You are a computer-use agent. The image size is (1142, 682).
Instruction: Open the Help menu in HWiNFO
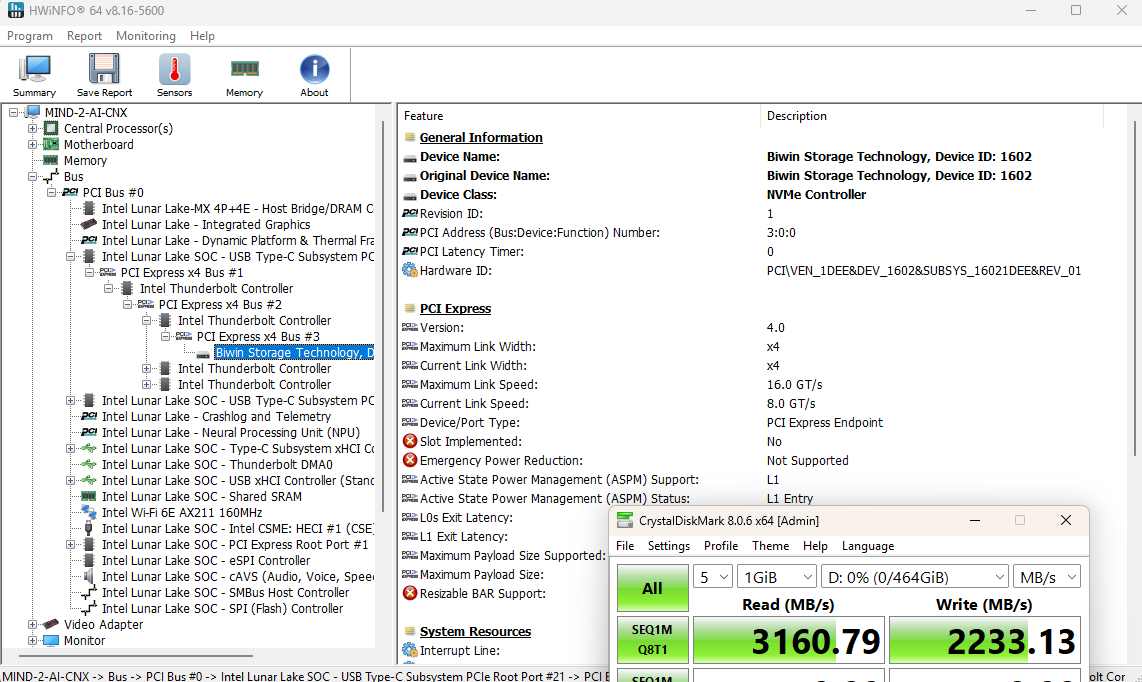point(202,36)
